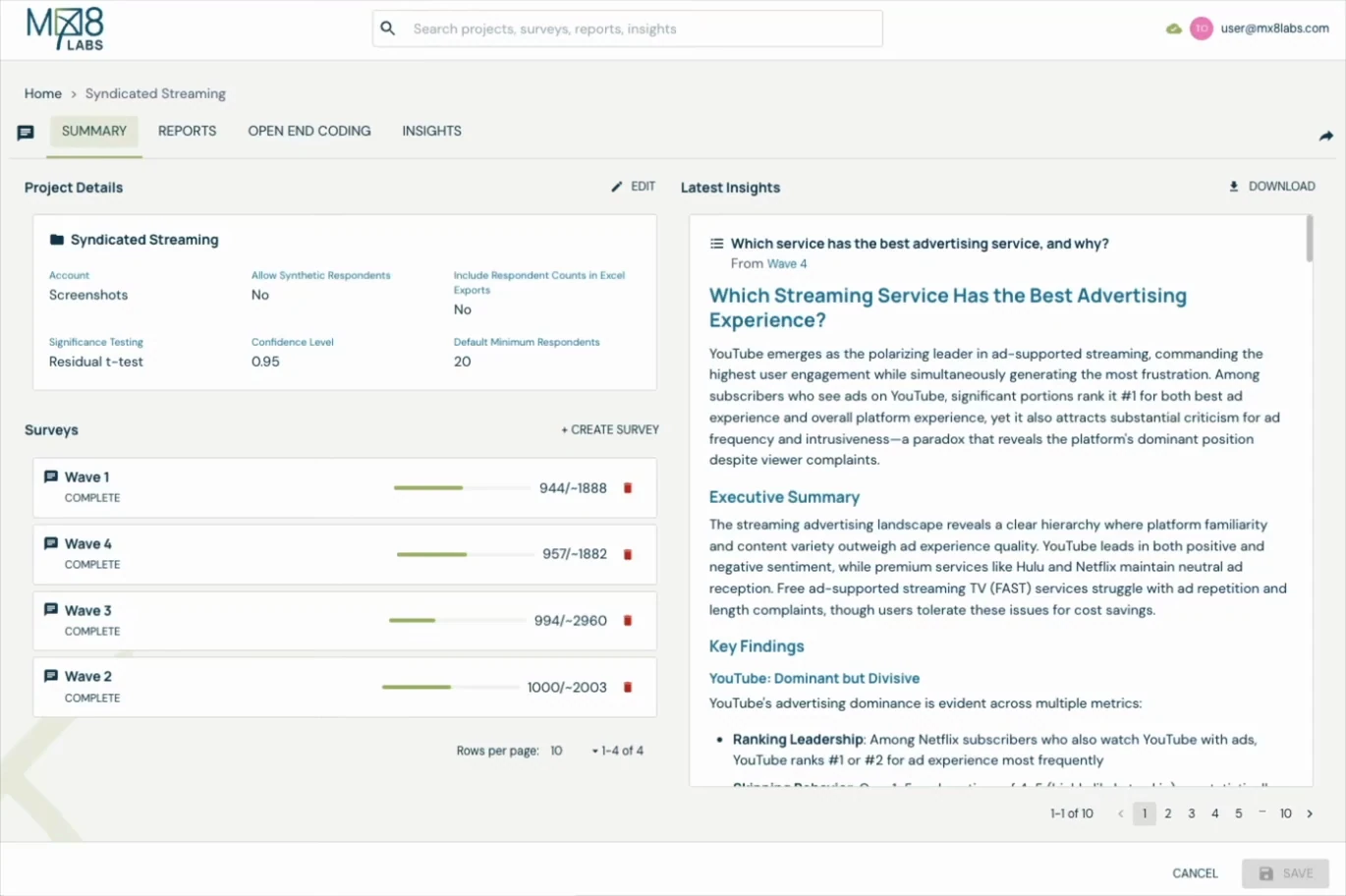Switch to the Summary tab
1346x896 pixels.
click(x=94, y=132)
